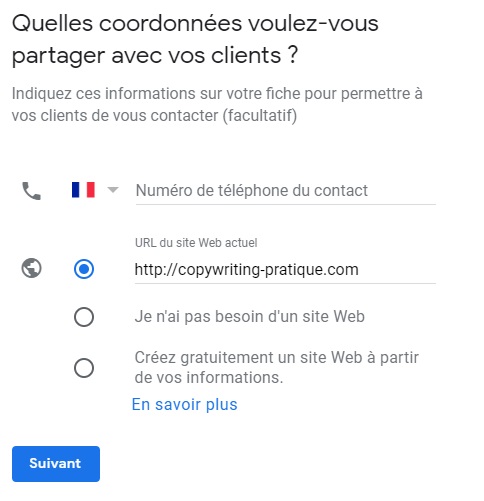
Task: Choose the no website needed radio option
Action: tap(84, 317)
